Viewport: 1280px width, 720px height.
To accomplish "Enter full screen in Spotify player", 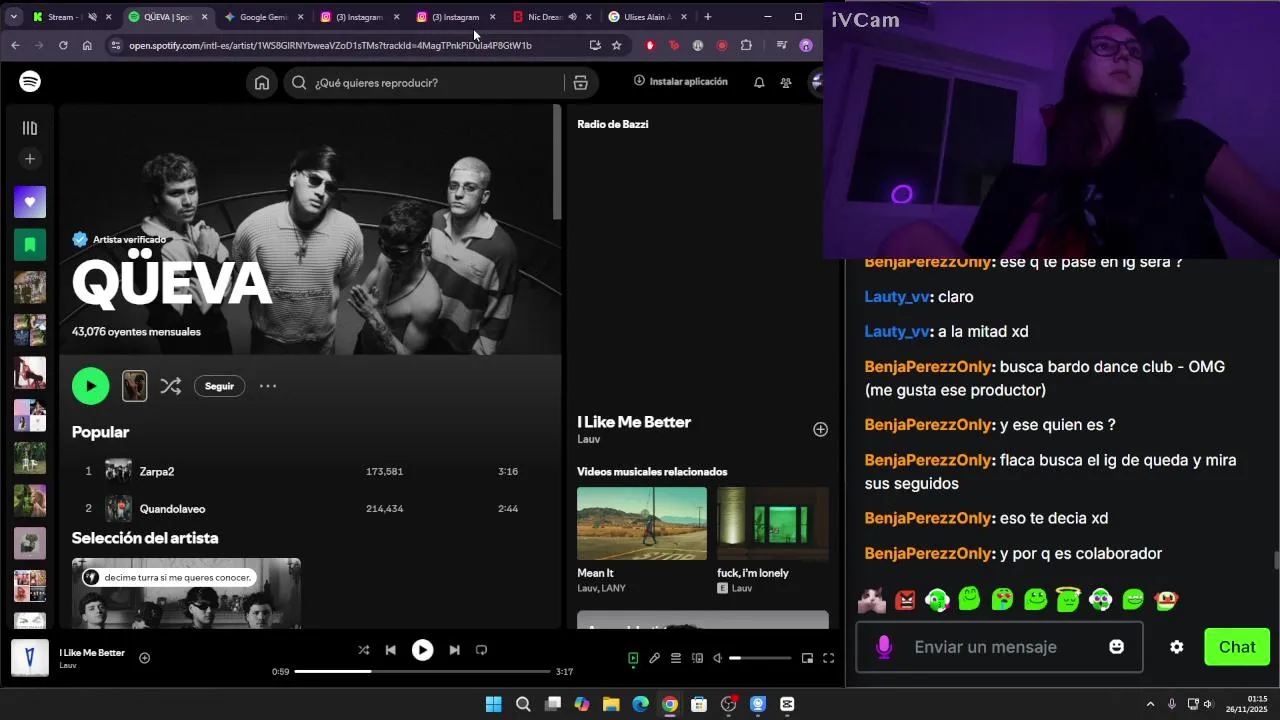I will pos(828,658).
